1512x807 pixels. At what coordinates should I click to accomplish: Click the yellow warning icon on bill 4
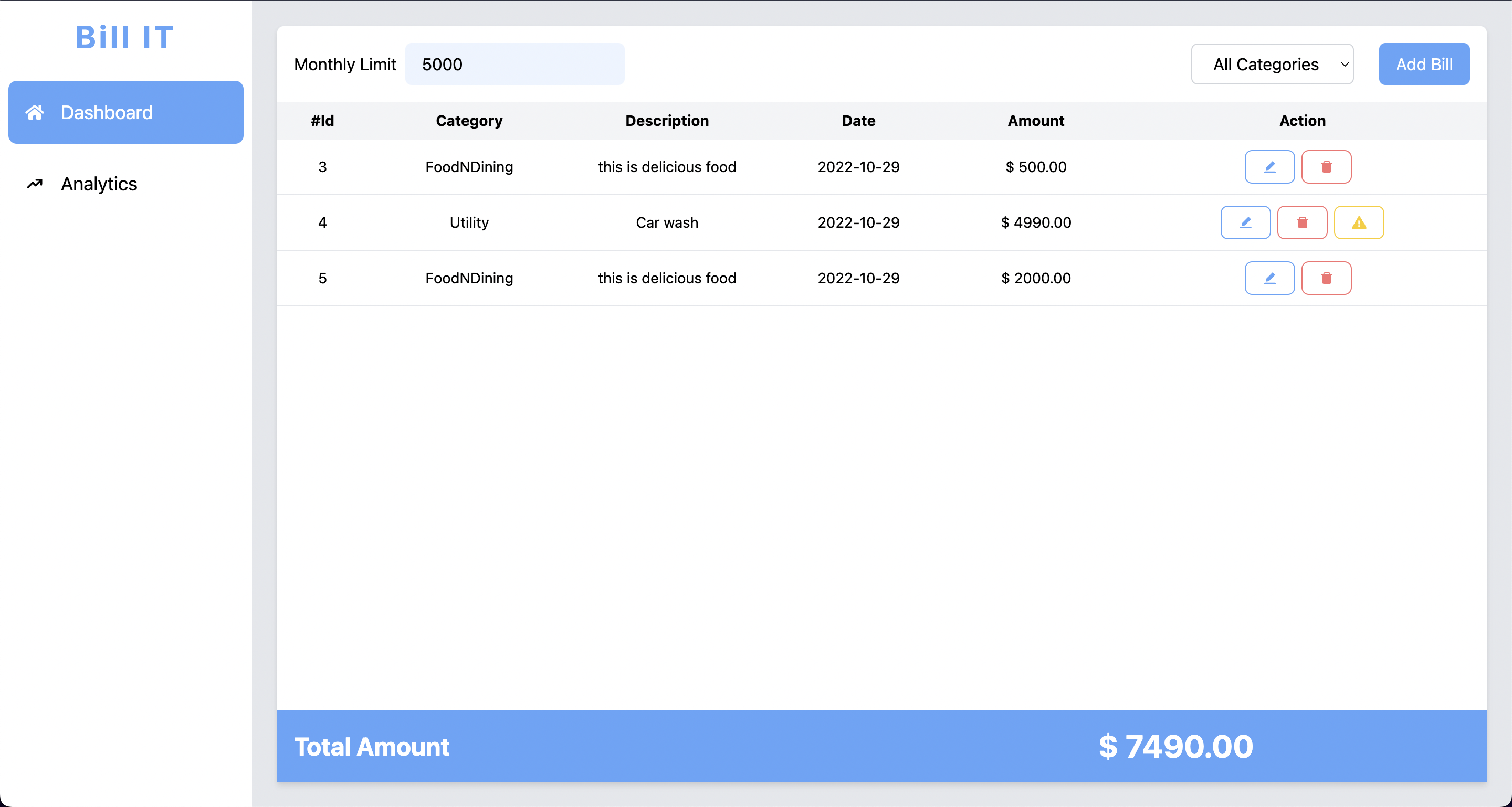click(x=1359, y=223)
